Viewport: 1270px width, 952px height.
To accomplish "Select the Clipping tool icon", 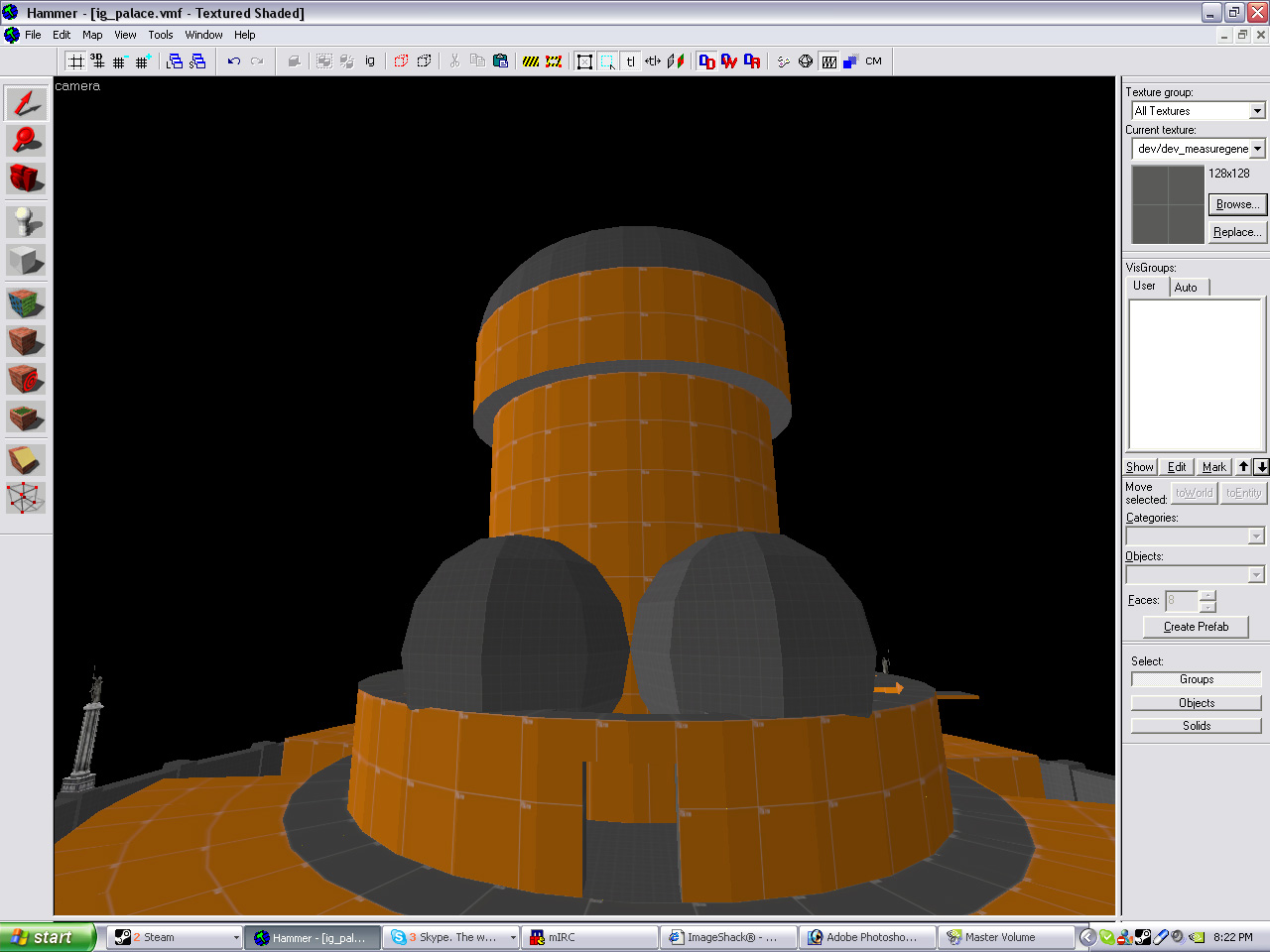I will pyautogui.click(x=26, y=460).
